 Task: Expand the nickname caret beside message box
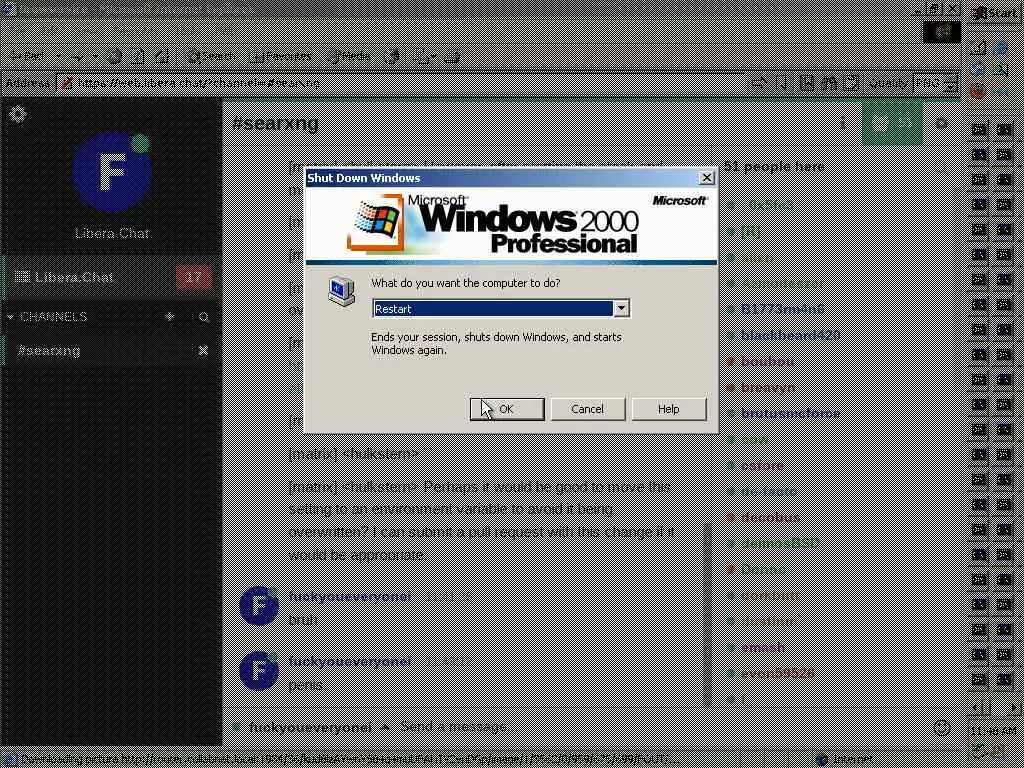[x=385, y=727]
